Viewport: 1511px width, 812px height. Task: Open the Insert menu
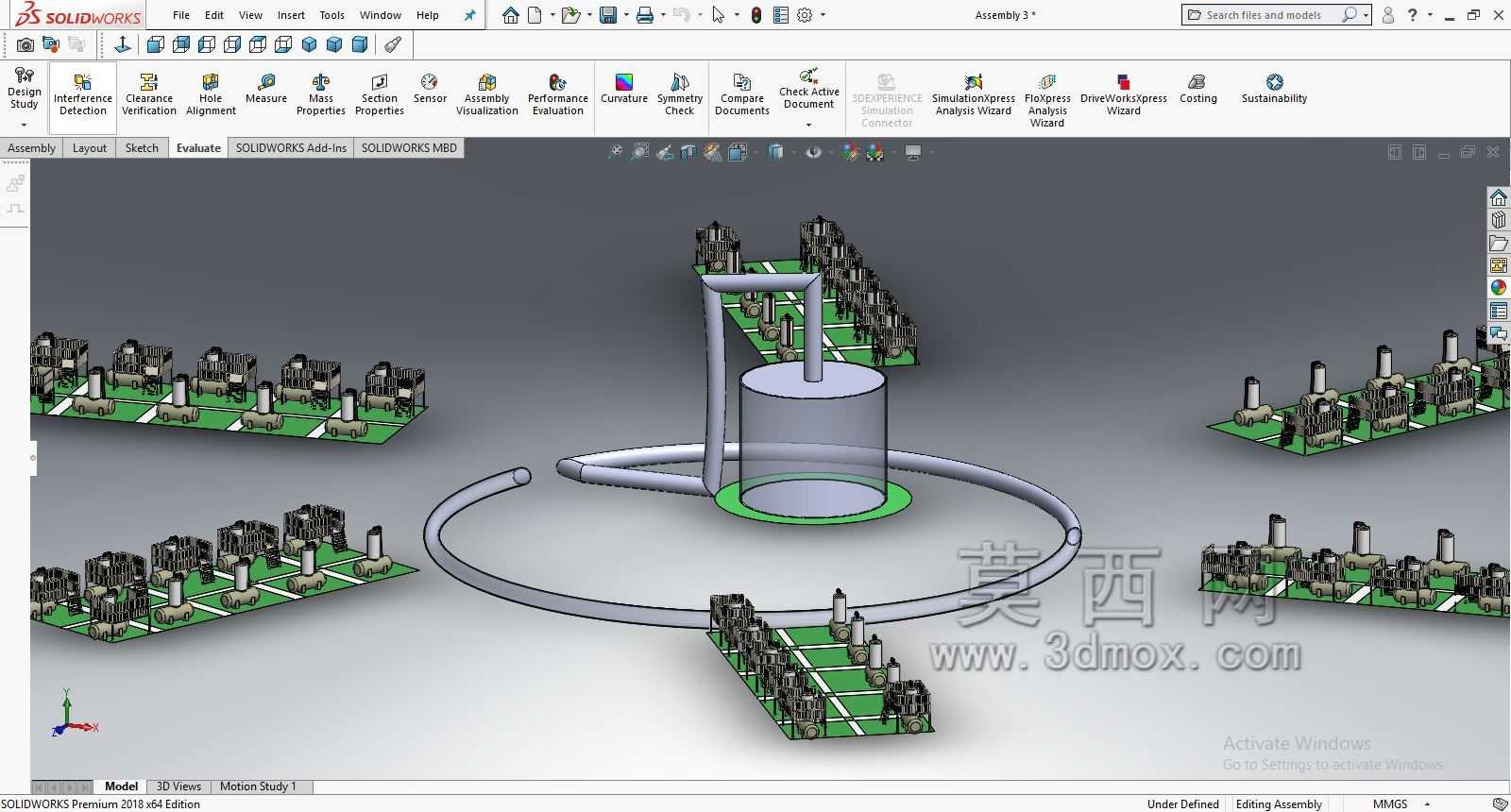click(291, 15)
